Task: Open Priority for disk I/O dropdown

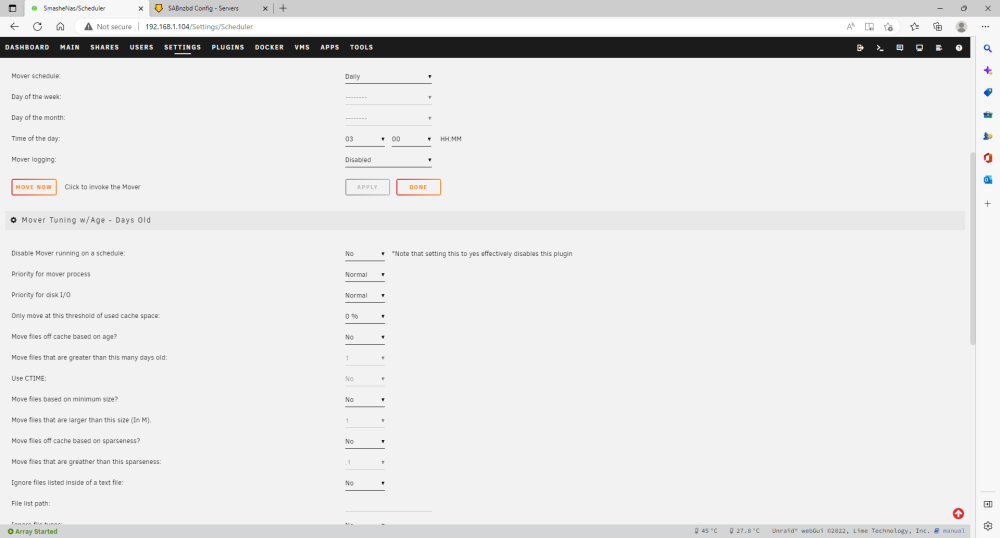Action: tap(365, 296)
